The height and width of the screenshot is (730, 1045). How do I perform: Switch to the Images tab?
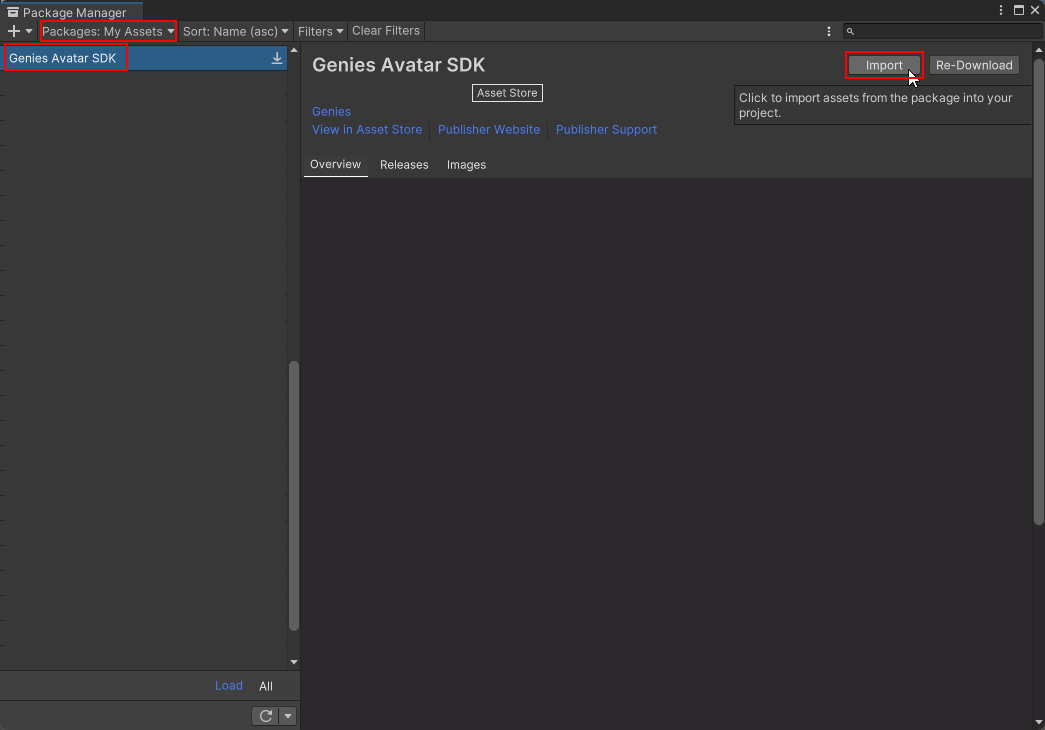tap(466, 165)
